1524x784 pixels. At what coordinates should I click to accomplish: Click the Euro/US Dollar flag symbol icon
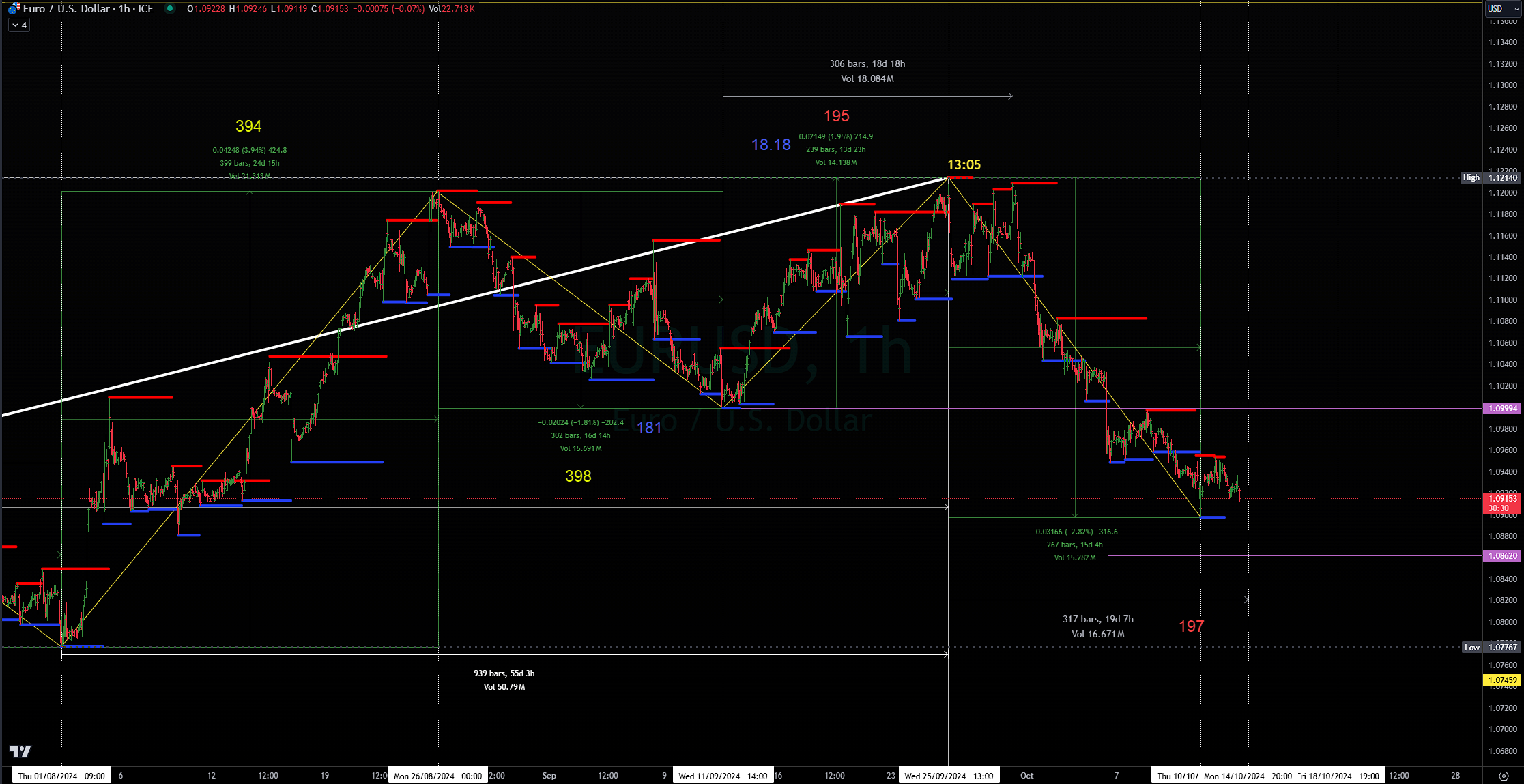click(x=14, y=9)
